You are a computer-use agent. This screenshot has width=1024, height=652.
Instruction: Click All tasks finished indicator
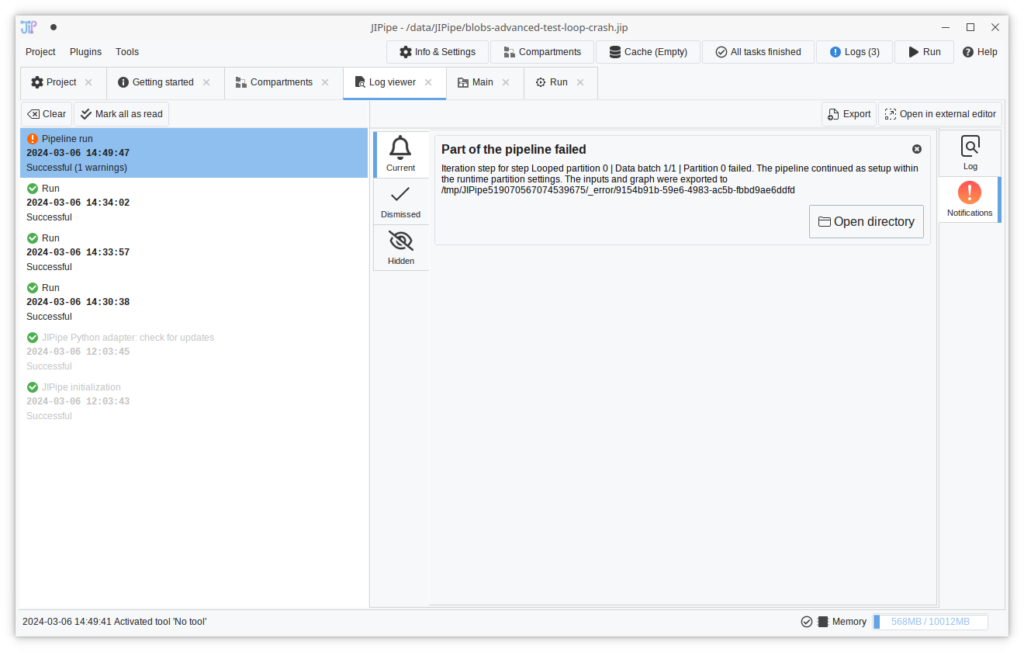click(757, 52)
